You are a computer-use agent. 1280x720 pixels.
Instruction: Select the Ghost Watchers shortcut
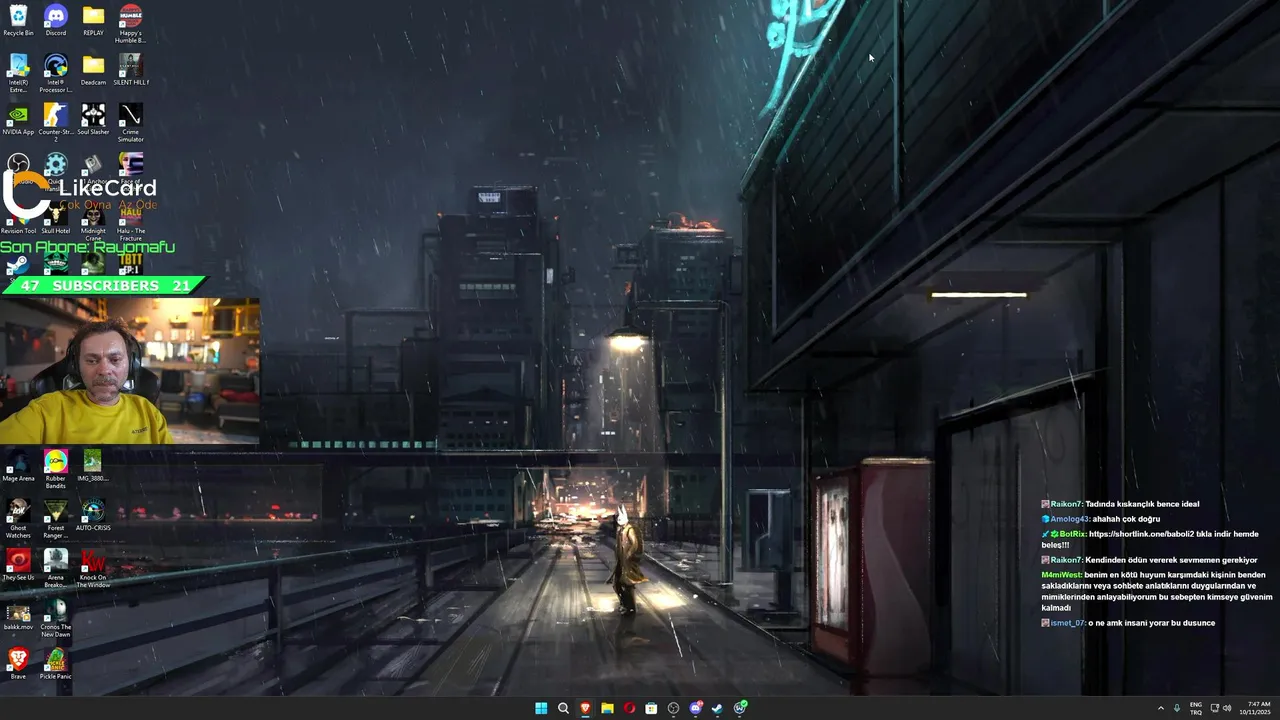[18, 519]
